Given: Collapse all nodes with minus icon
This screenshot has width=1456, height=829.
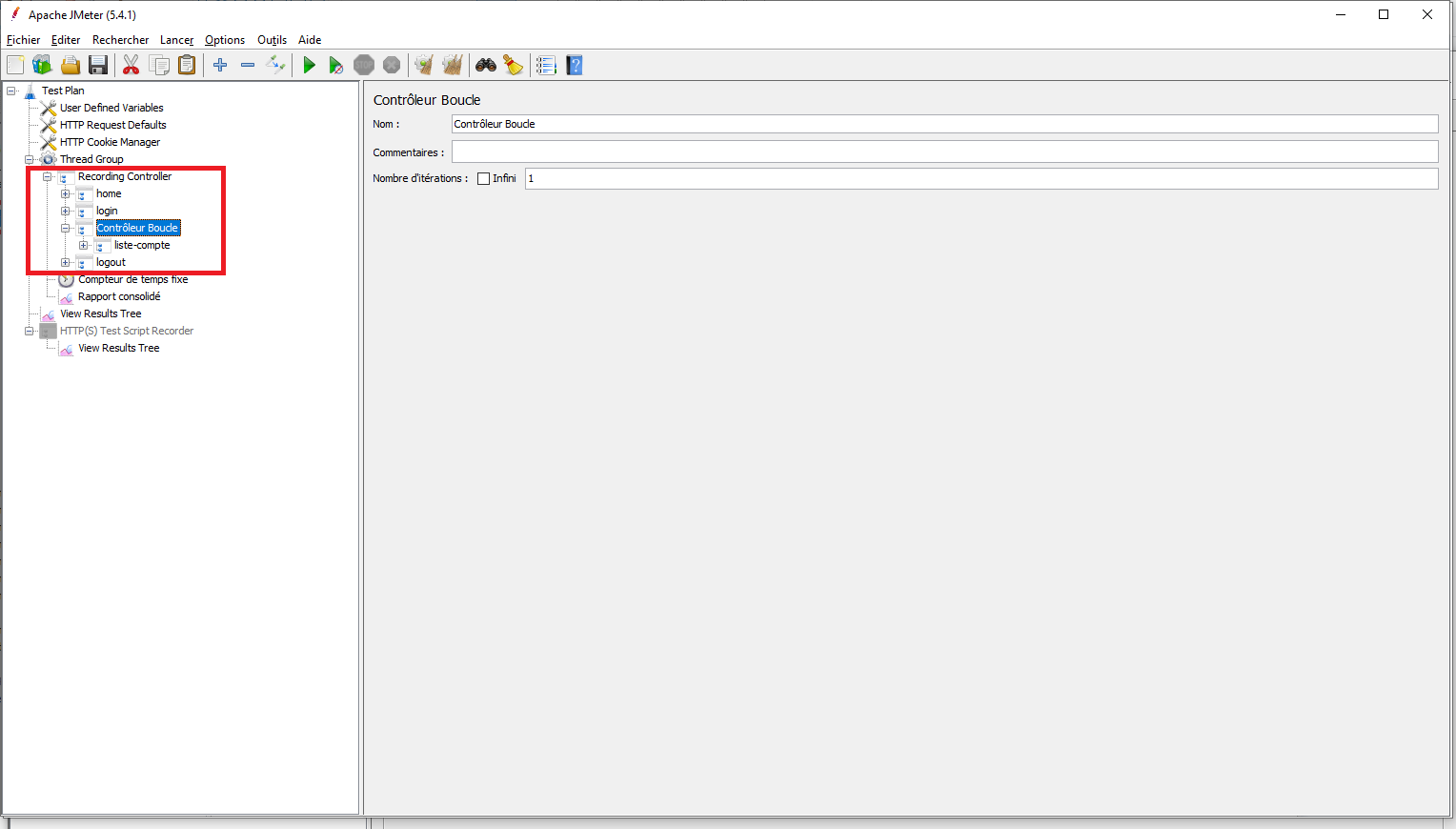Looking at the screenshot, I should point(248,65).
